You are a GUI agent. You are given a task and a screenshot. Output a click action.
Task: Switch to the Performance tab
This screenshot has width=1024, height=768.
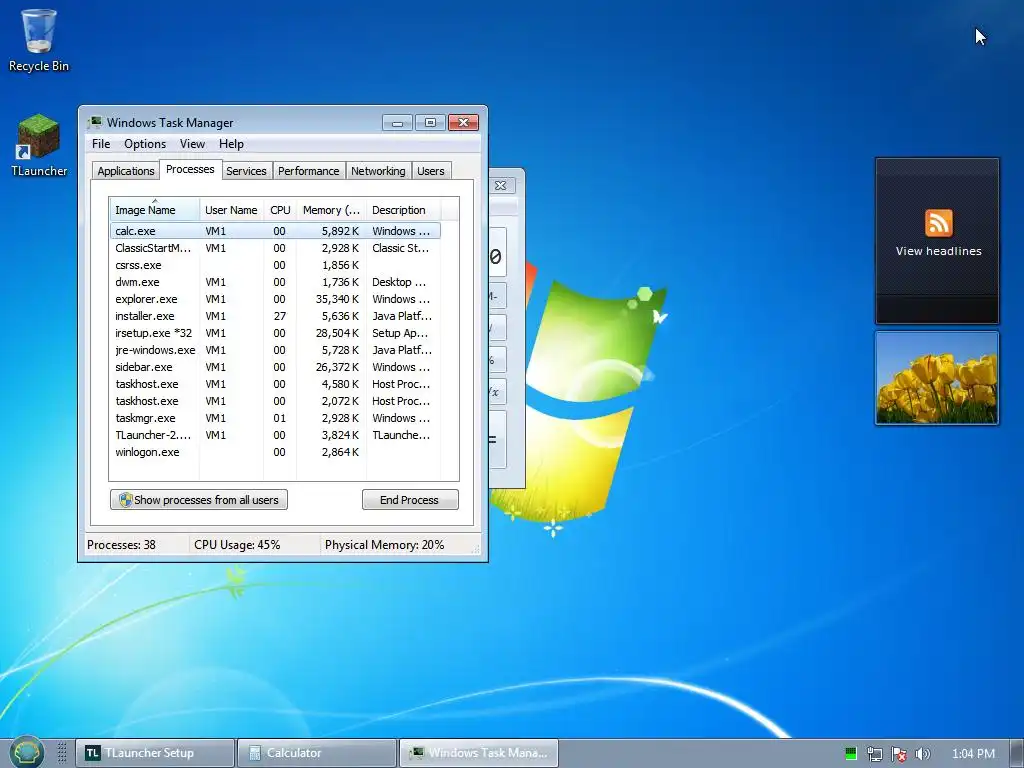click(308, 170)
